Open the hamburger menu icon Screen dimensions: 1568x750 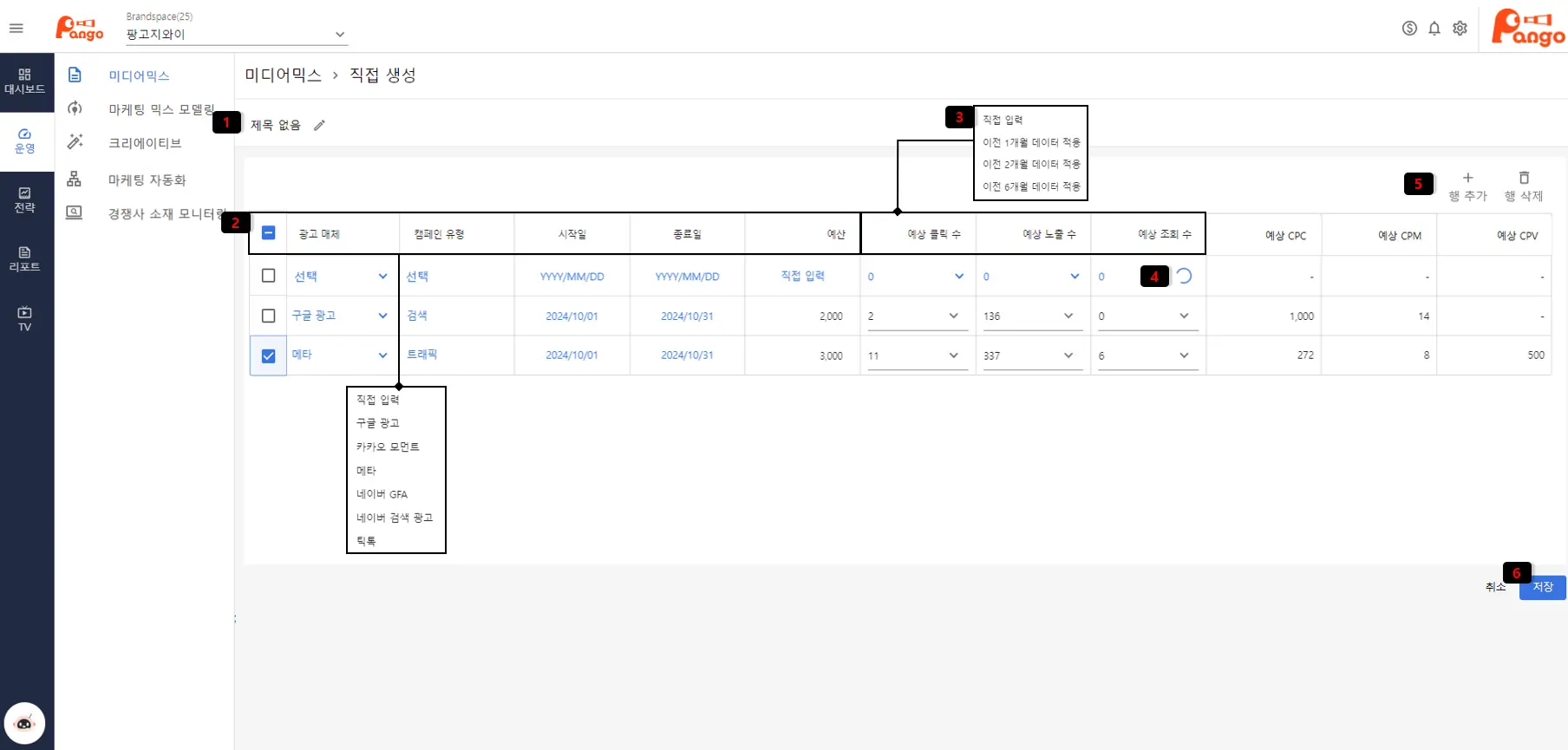[x=16, y=29]
